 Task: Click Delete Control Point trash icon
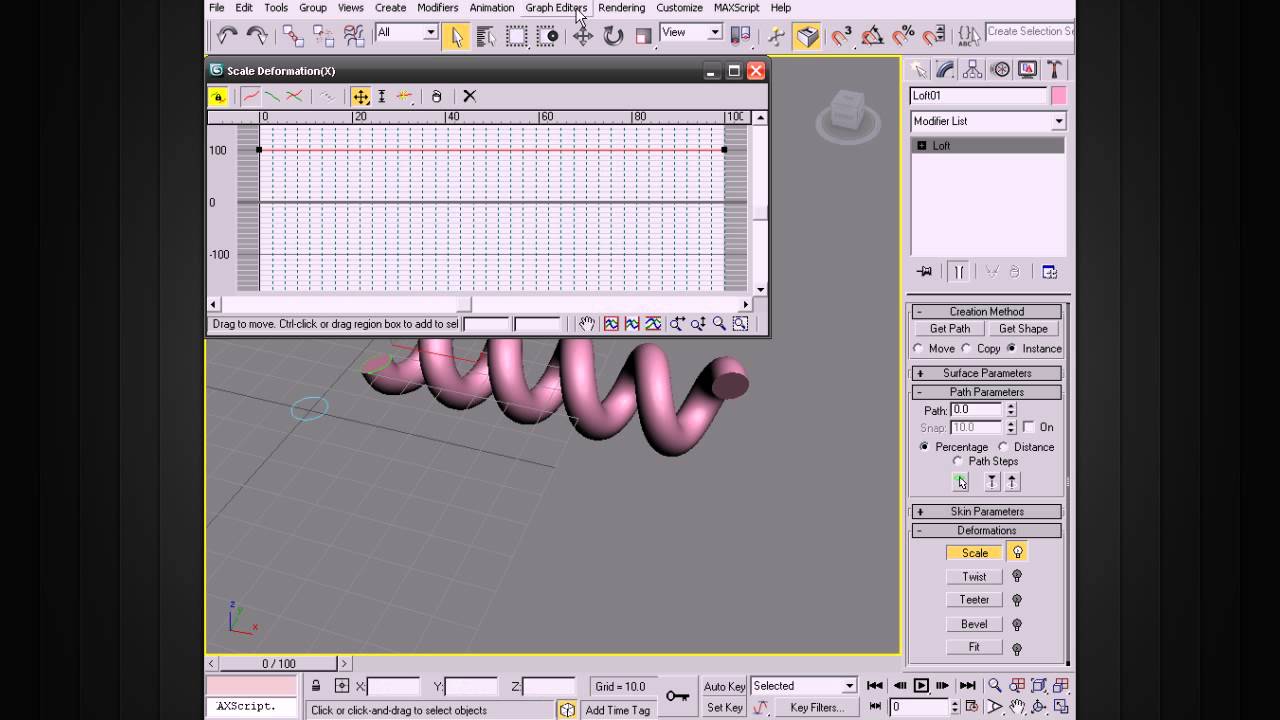pyautogui.click(x=436, y=96)
